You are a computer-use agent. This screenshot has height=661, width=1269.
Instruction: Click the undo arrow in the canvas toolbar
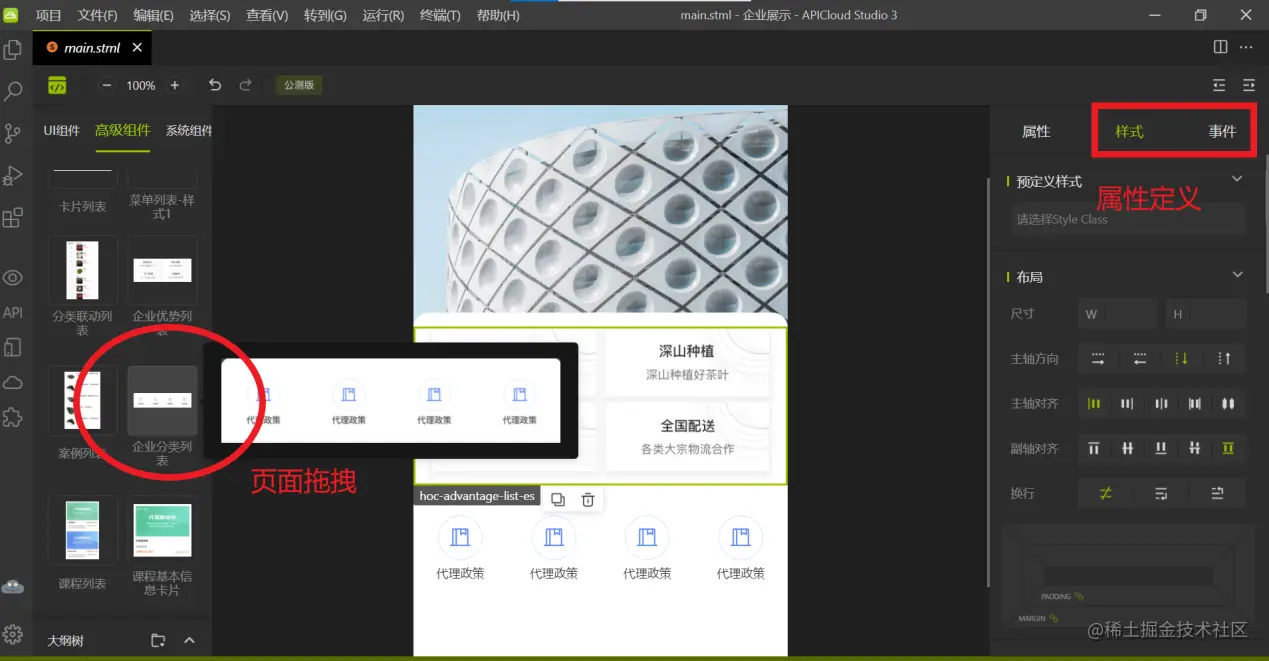214,86
